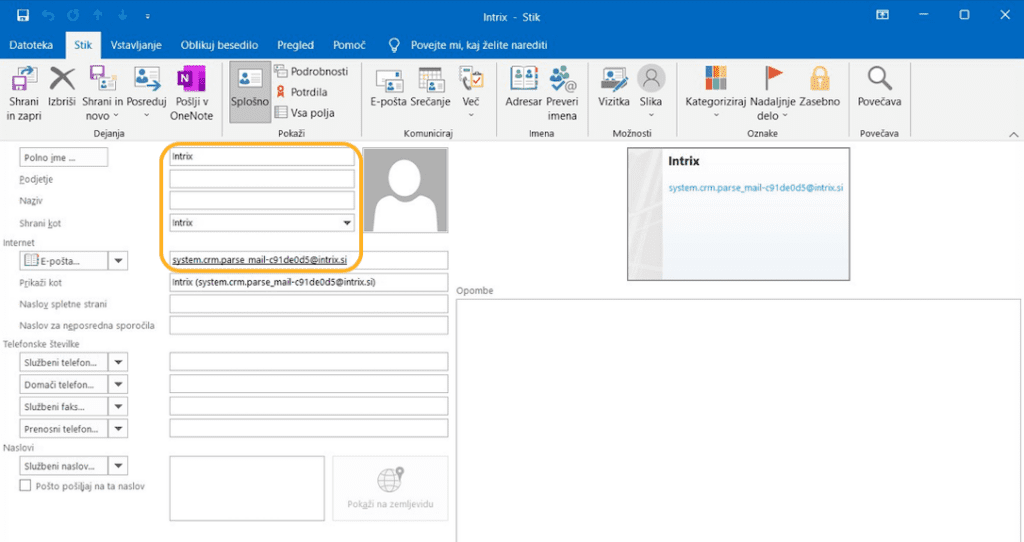Click the Službeni faks button

click(63, 407)
